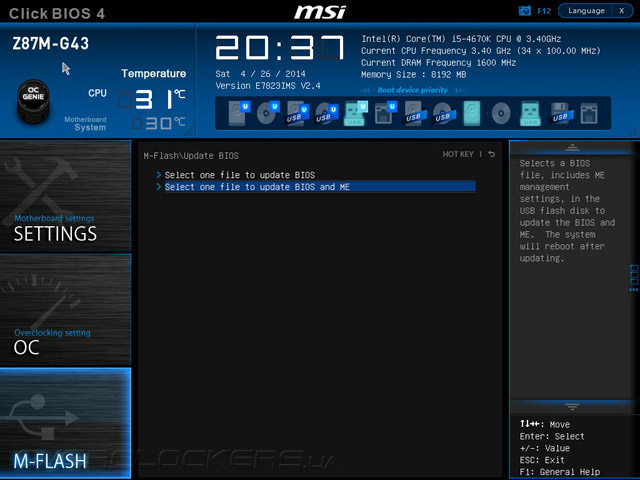Viewport: 640px width, 480px height.
Task: Select the UEFI USB hard disk boot icon
Action: point(297,114)
